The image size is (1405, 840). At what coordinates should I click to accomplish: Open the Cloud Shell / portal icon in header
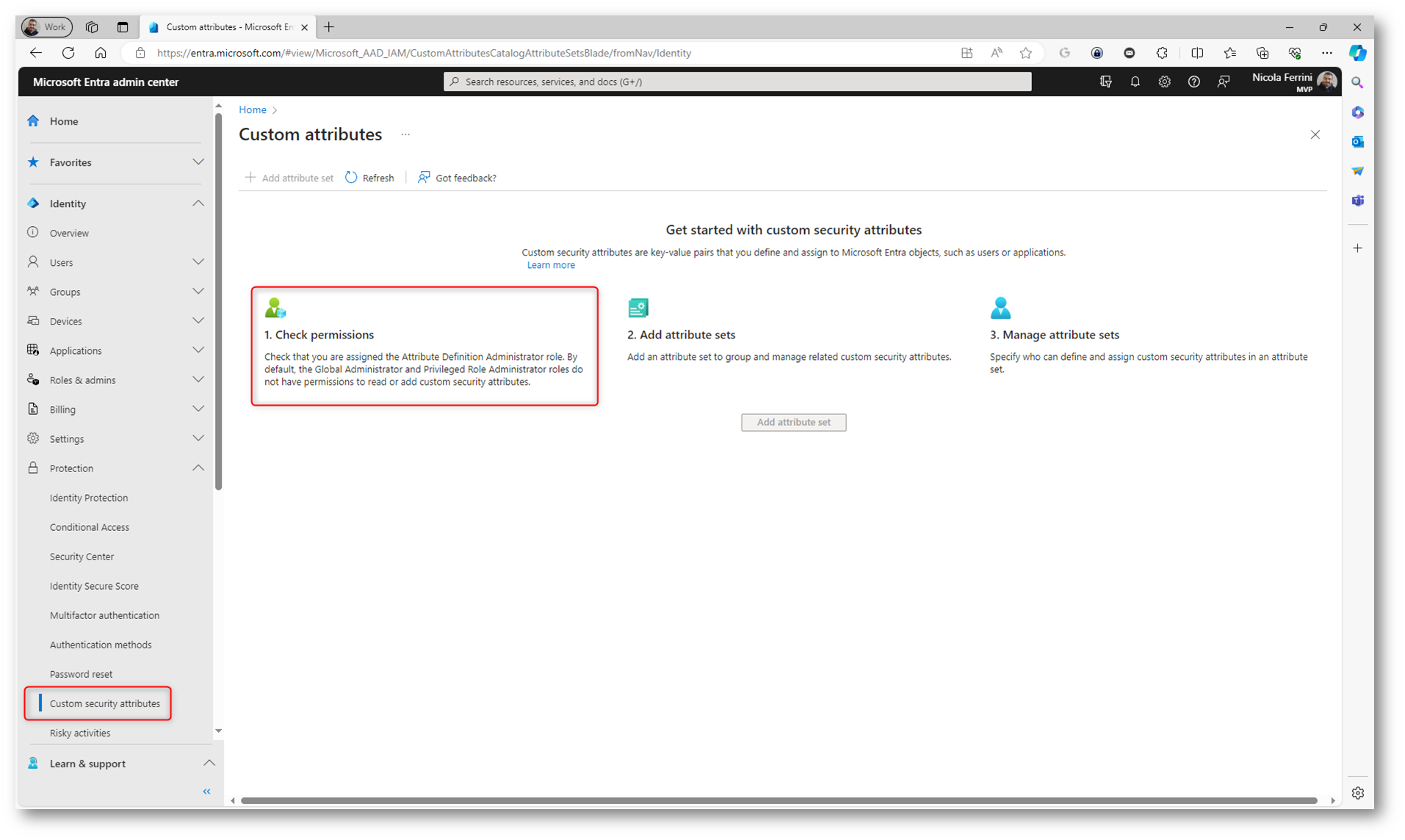1105,82
